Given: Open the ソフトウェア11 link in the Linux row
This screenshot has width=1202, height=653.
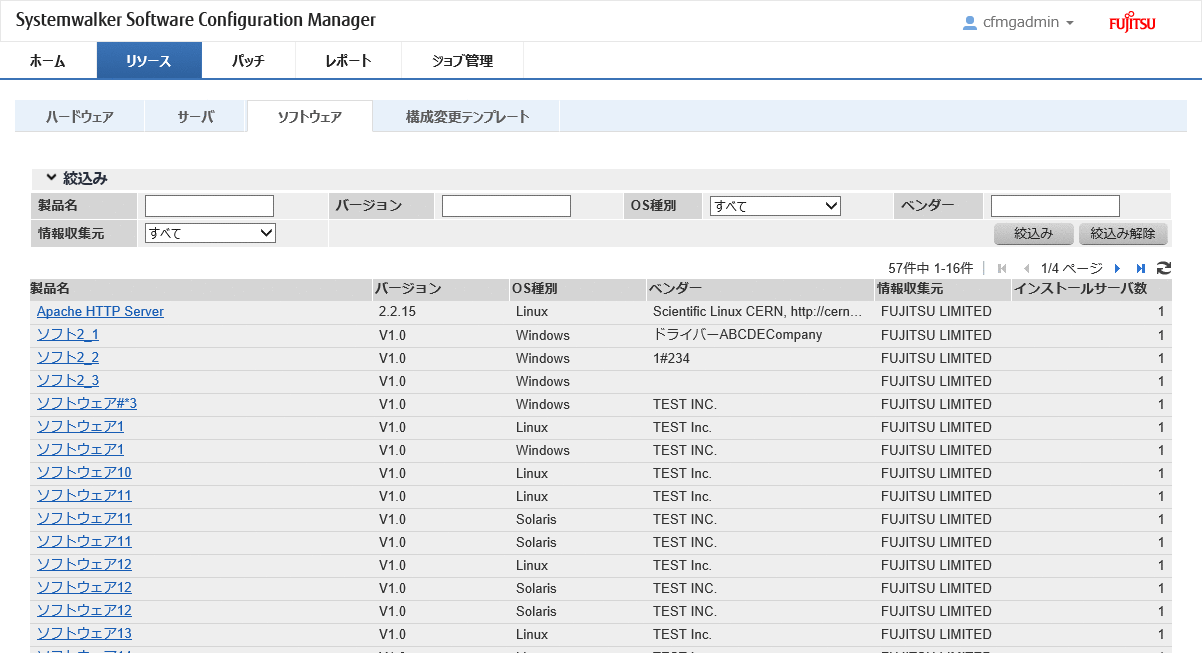Looking at the screenshot, I should coord(84,495).
